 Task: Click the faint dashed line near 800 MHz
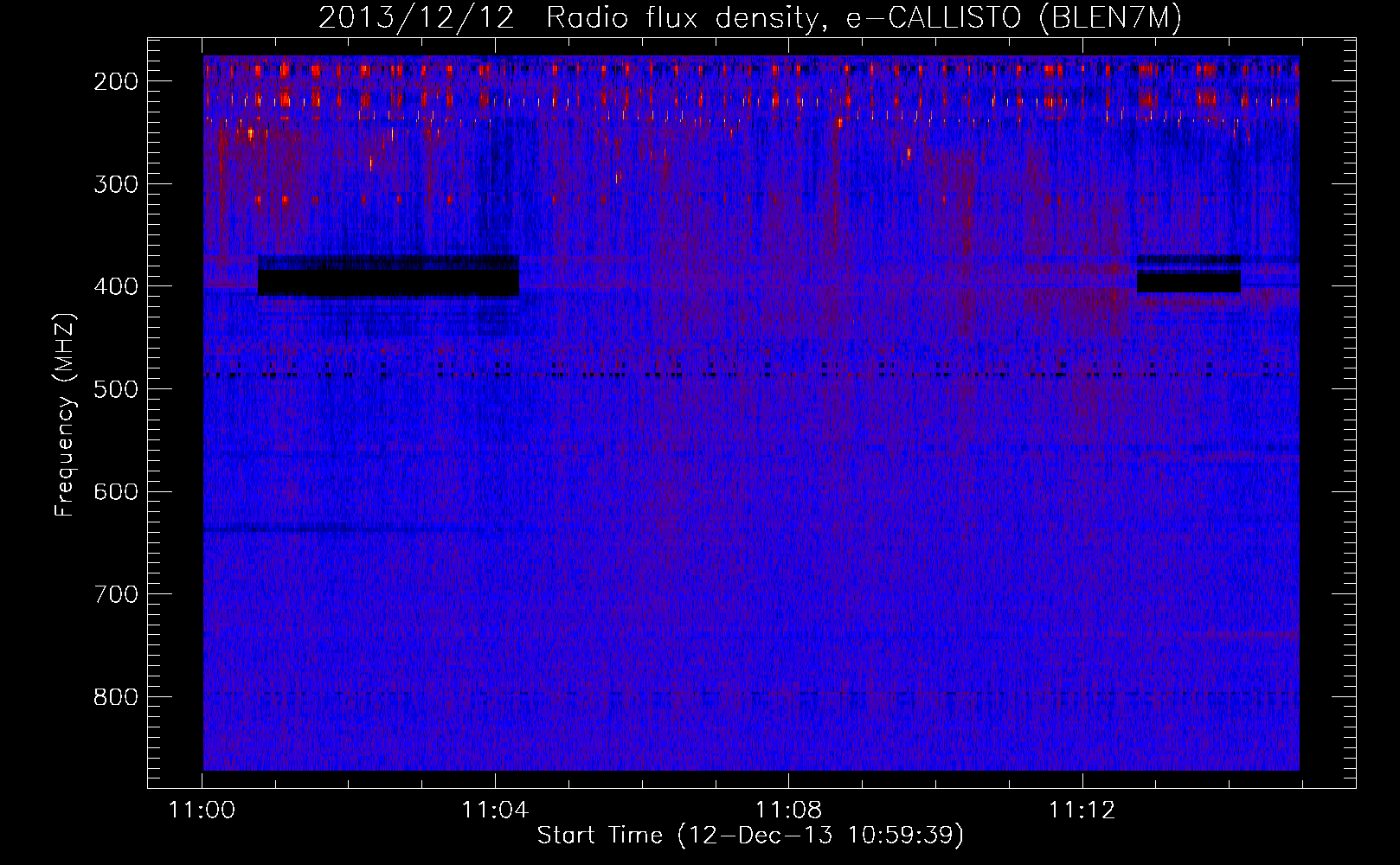coord(751,694)
